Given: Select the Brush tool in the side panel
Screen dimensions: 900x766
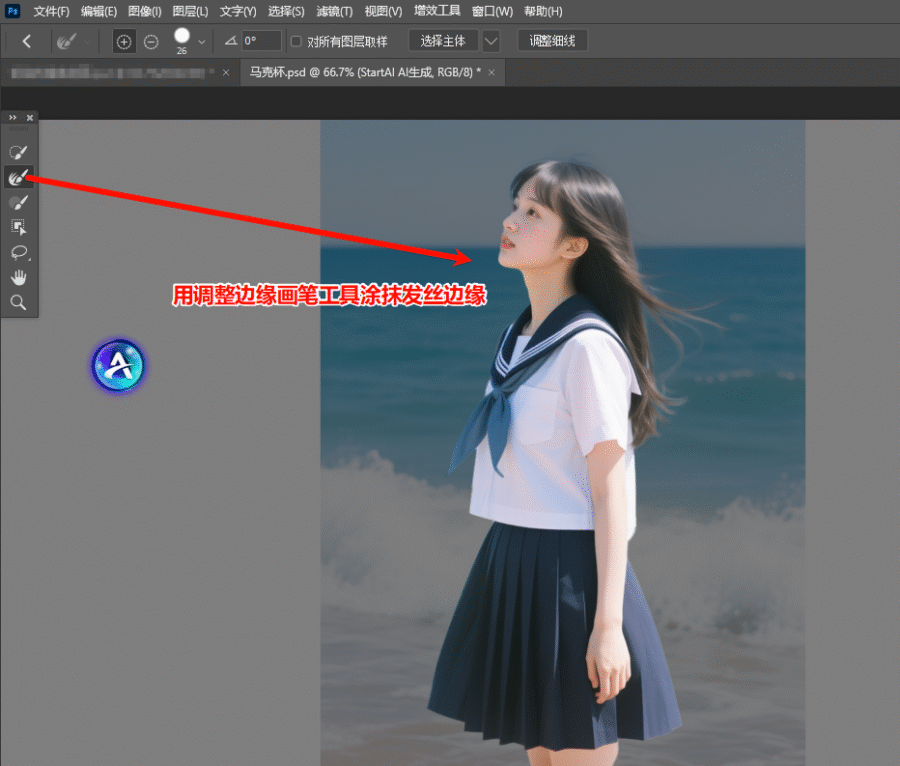Looking at the screenshot, I should pyautogui.click(x=18, y=202).
